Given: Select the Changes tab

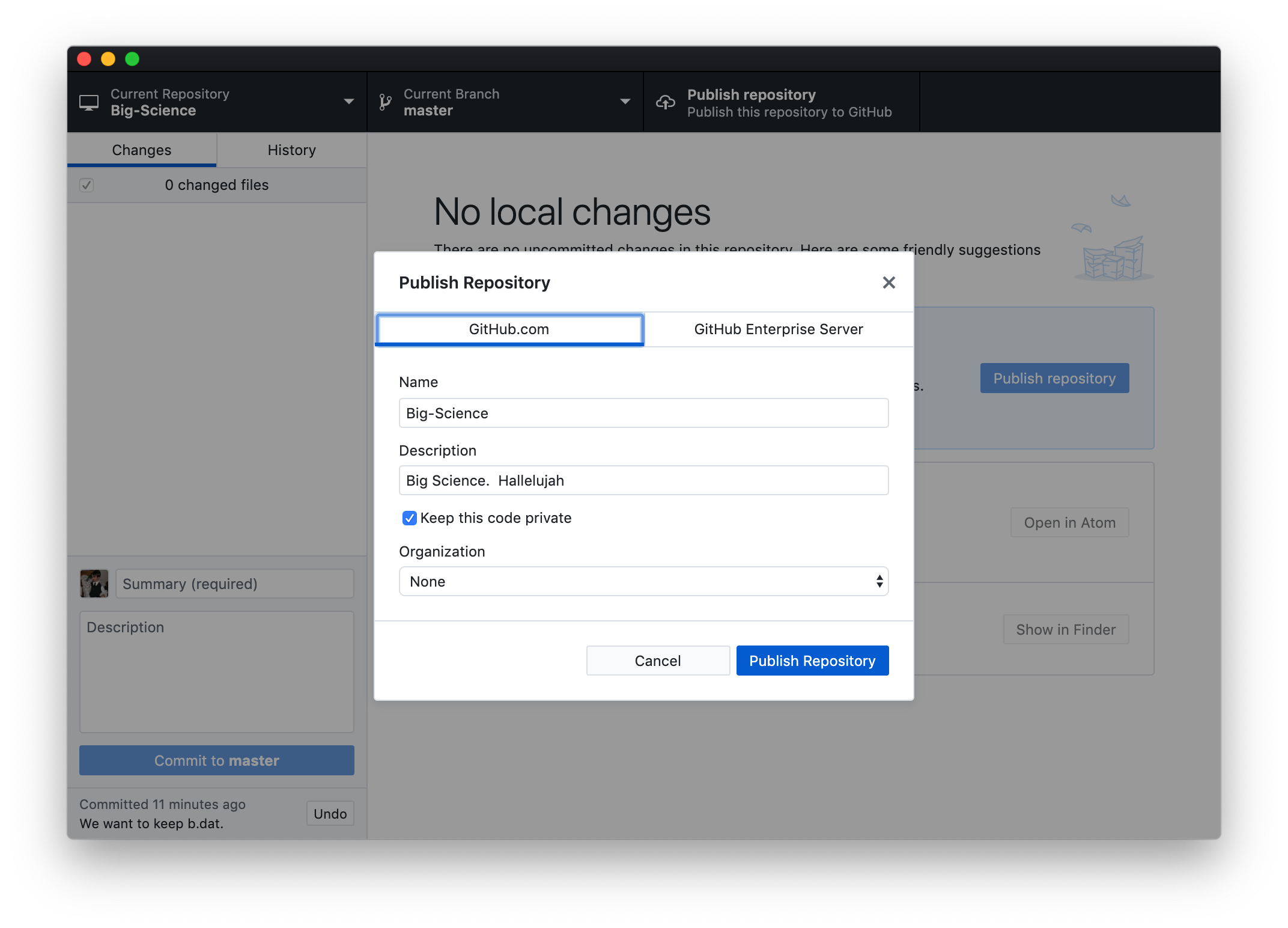Looking at the screenshot, I should 142,150.
